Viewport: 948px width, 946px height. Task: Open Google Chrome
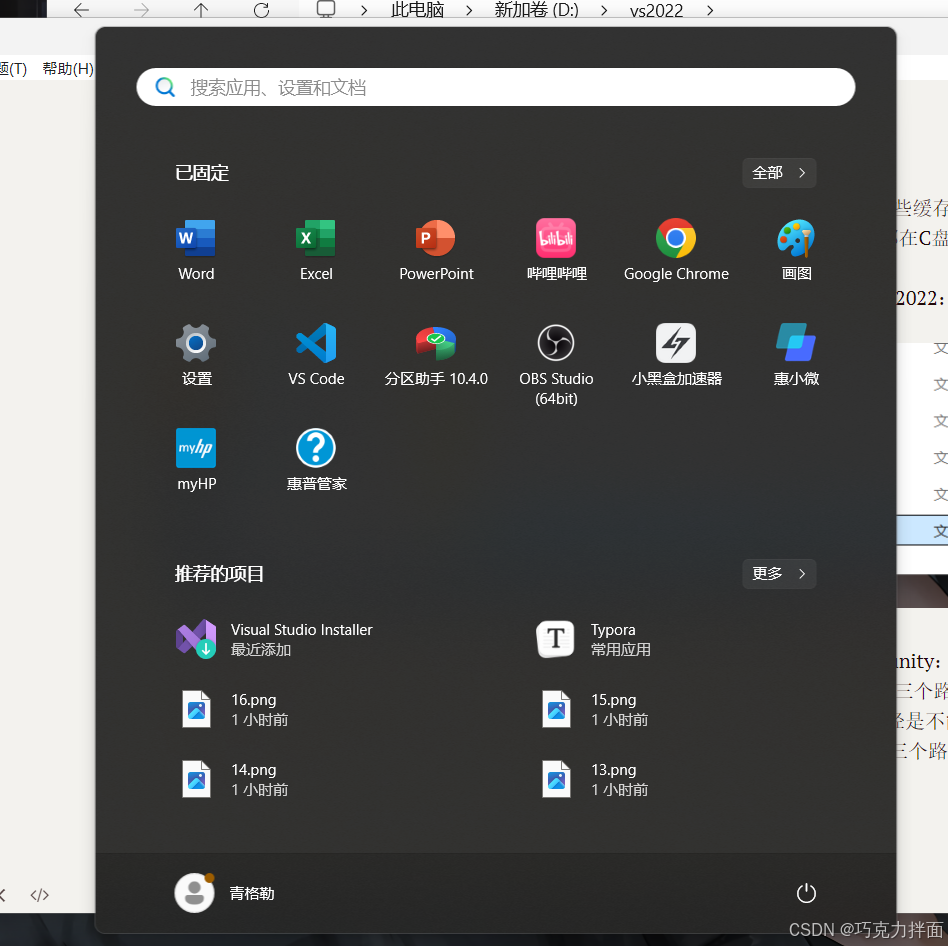click(676, 250)
